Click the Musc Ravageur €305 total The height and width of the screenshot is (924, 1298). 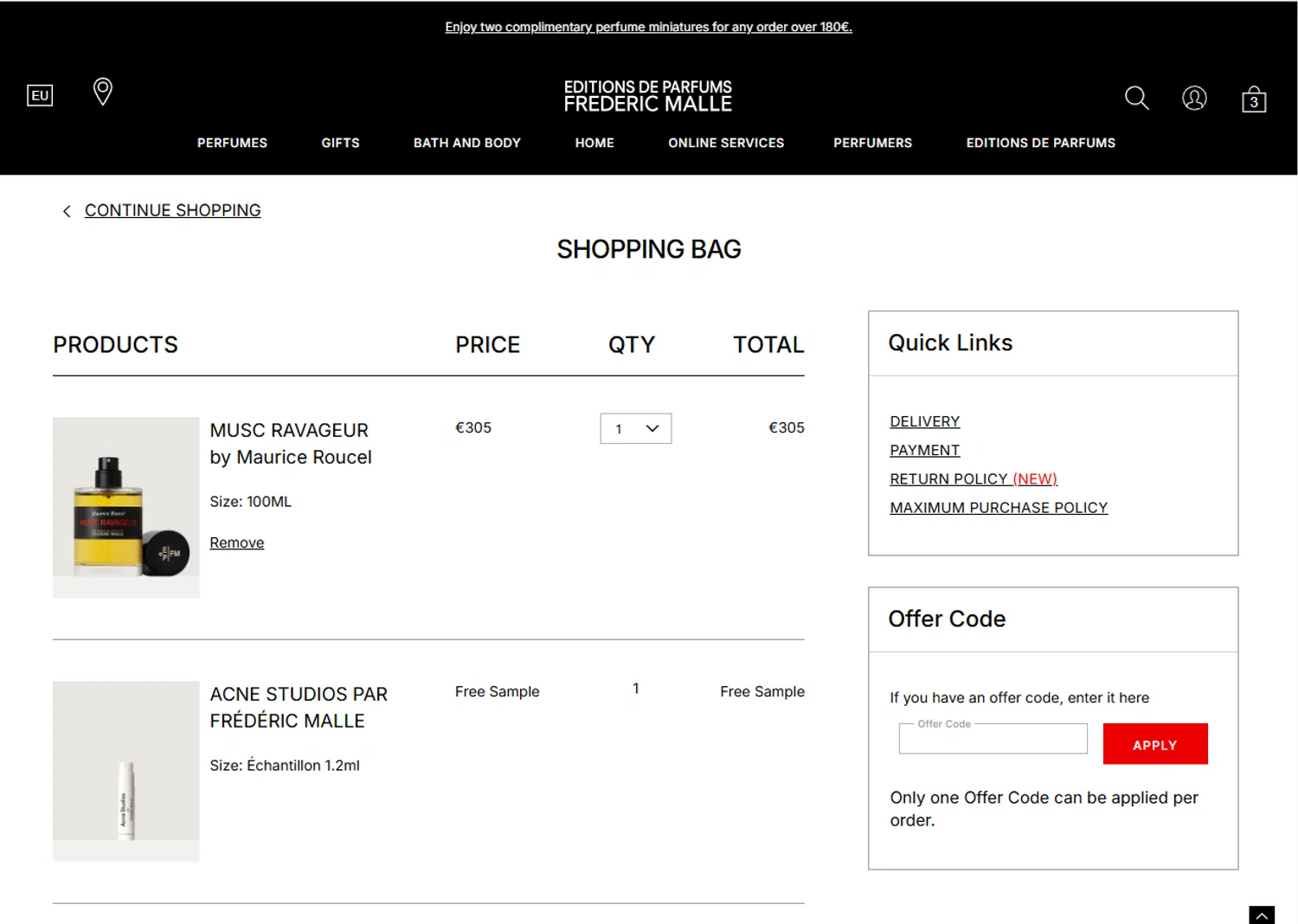(x=787, y=427)
